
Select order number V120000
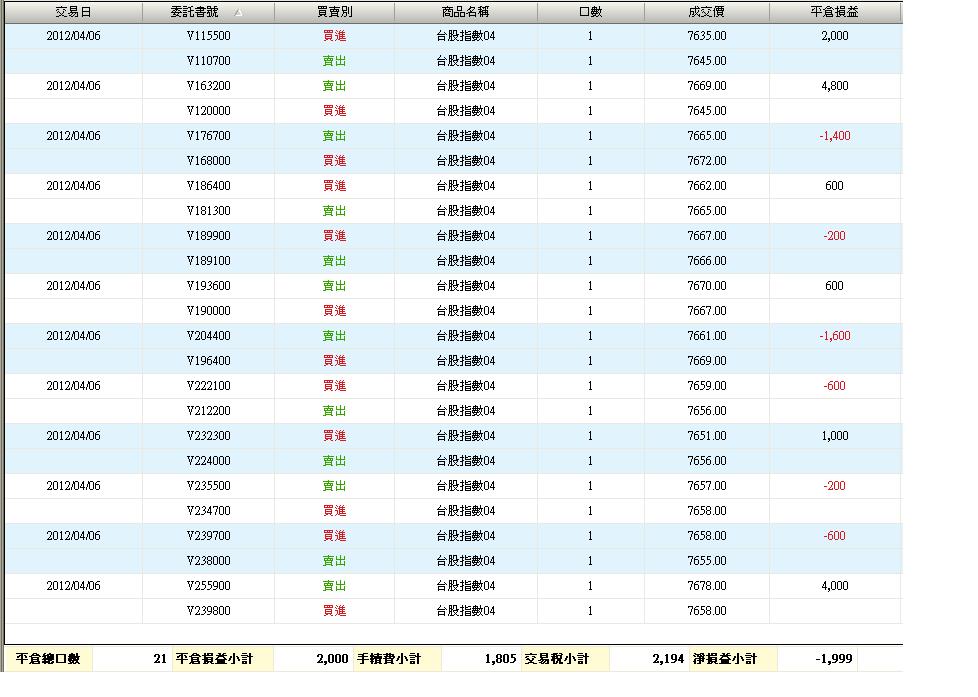[x=208, y=111]
